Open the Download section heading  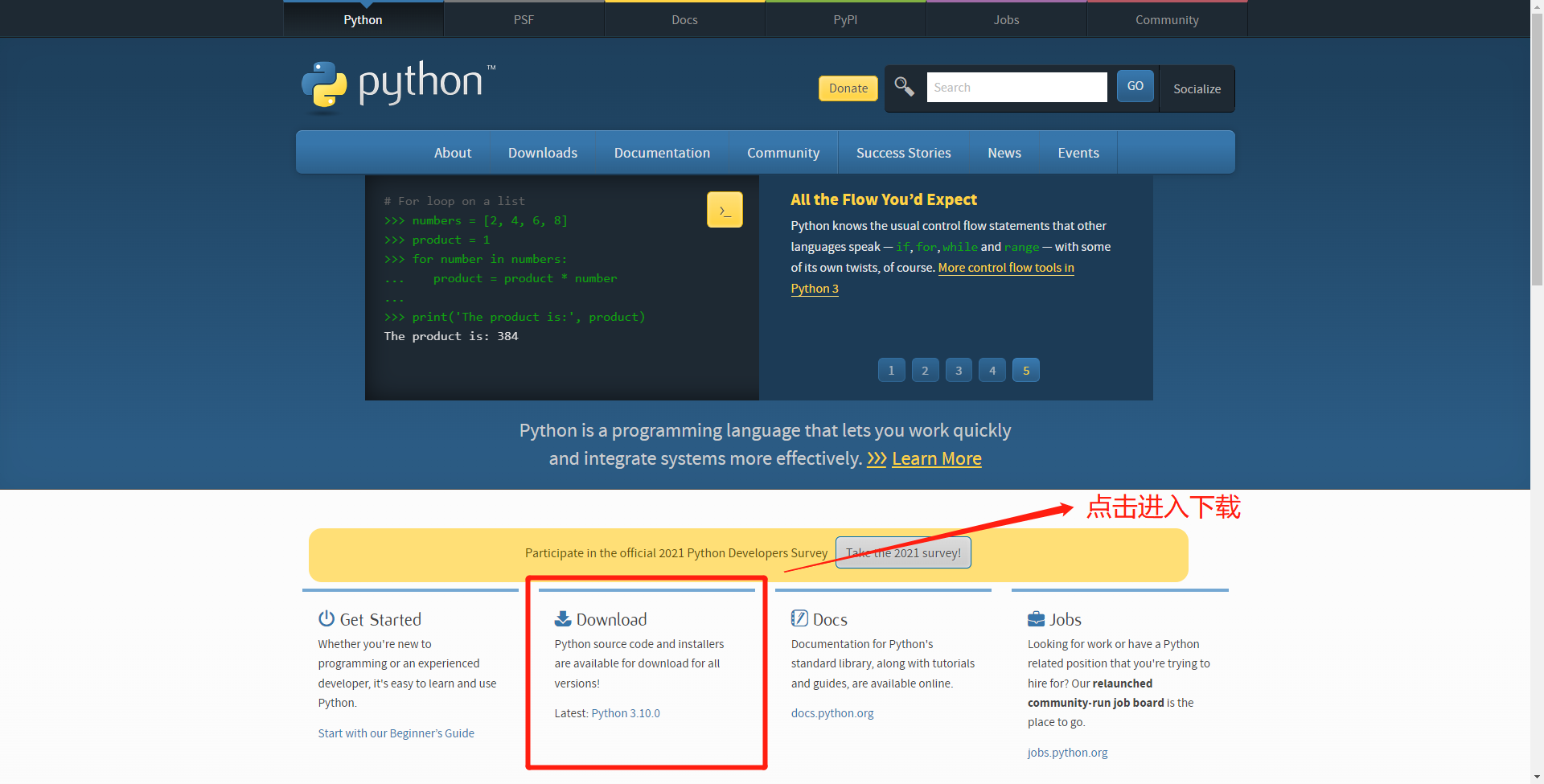tap(611, 619)
